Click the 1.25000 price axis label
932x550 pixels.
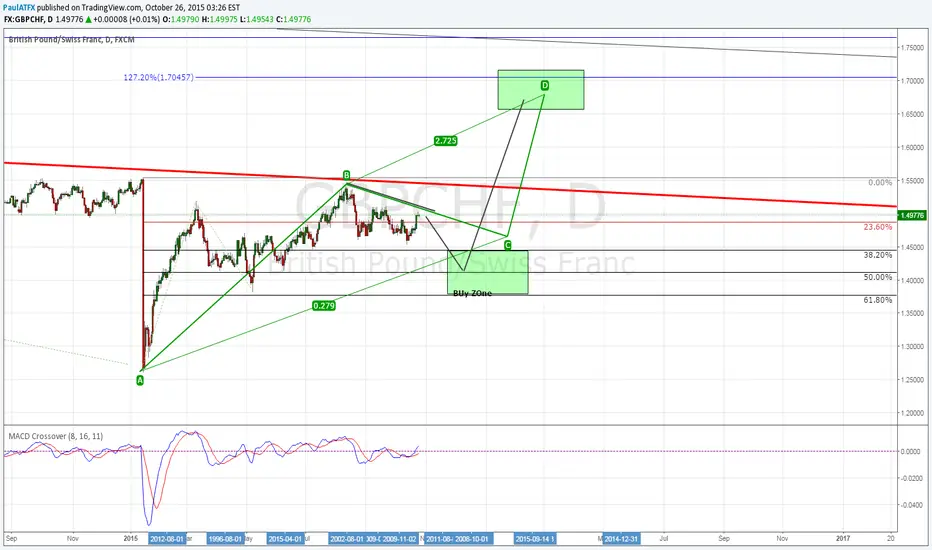(912, 380)
